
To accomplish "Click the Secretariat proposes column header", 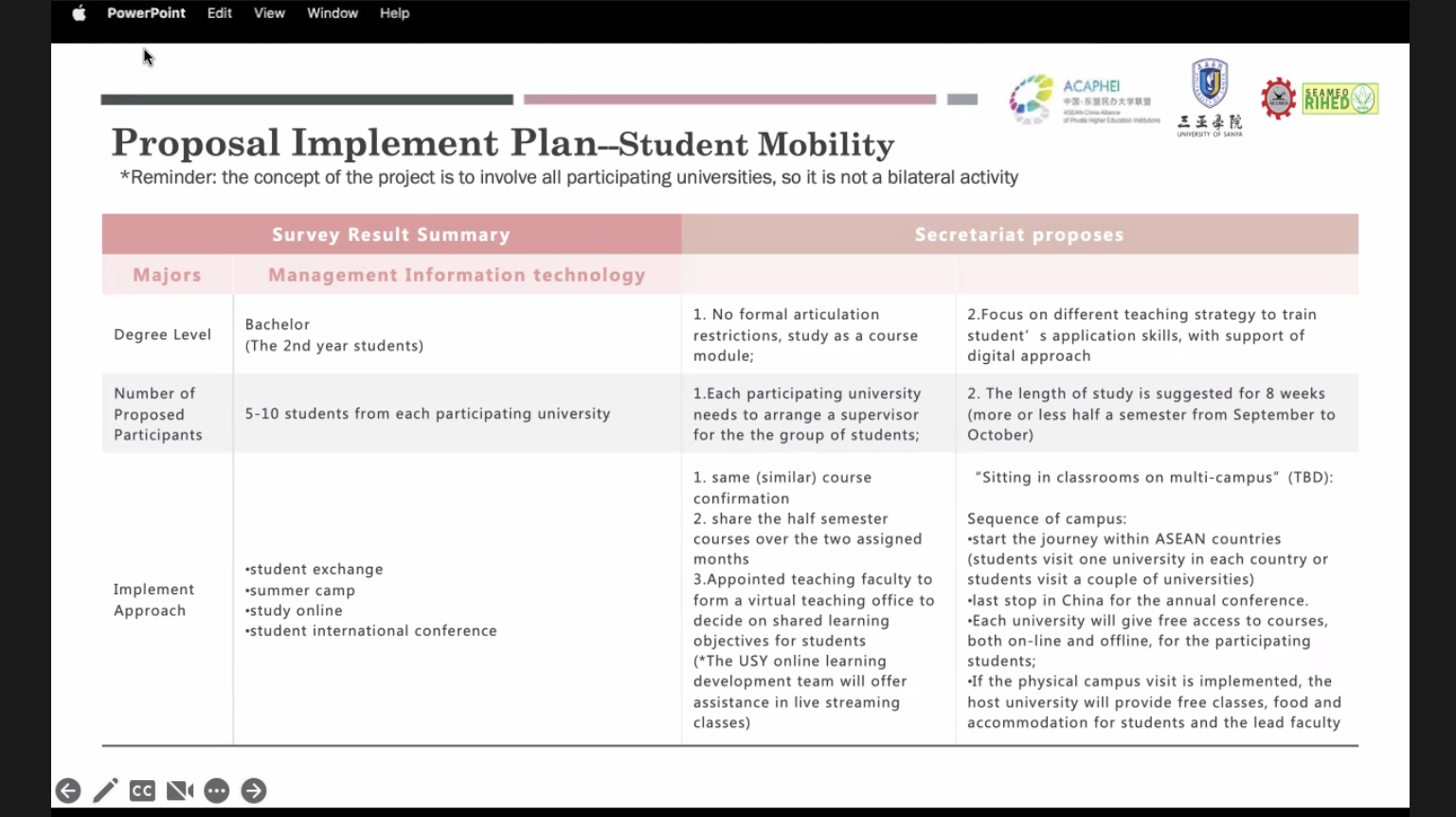I will click(1018, 234).
